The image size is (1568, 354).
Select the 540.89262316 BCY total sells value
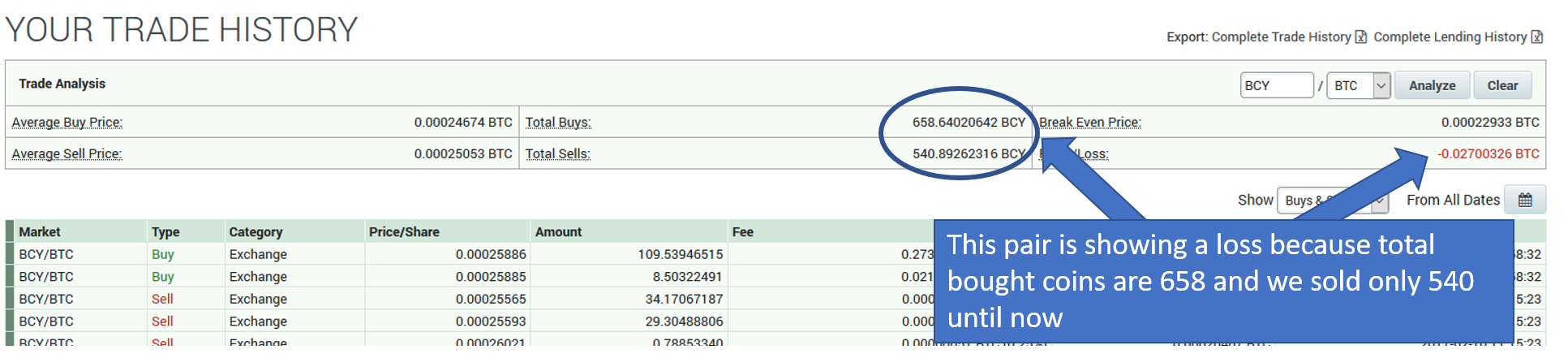tap(969, 154)
